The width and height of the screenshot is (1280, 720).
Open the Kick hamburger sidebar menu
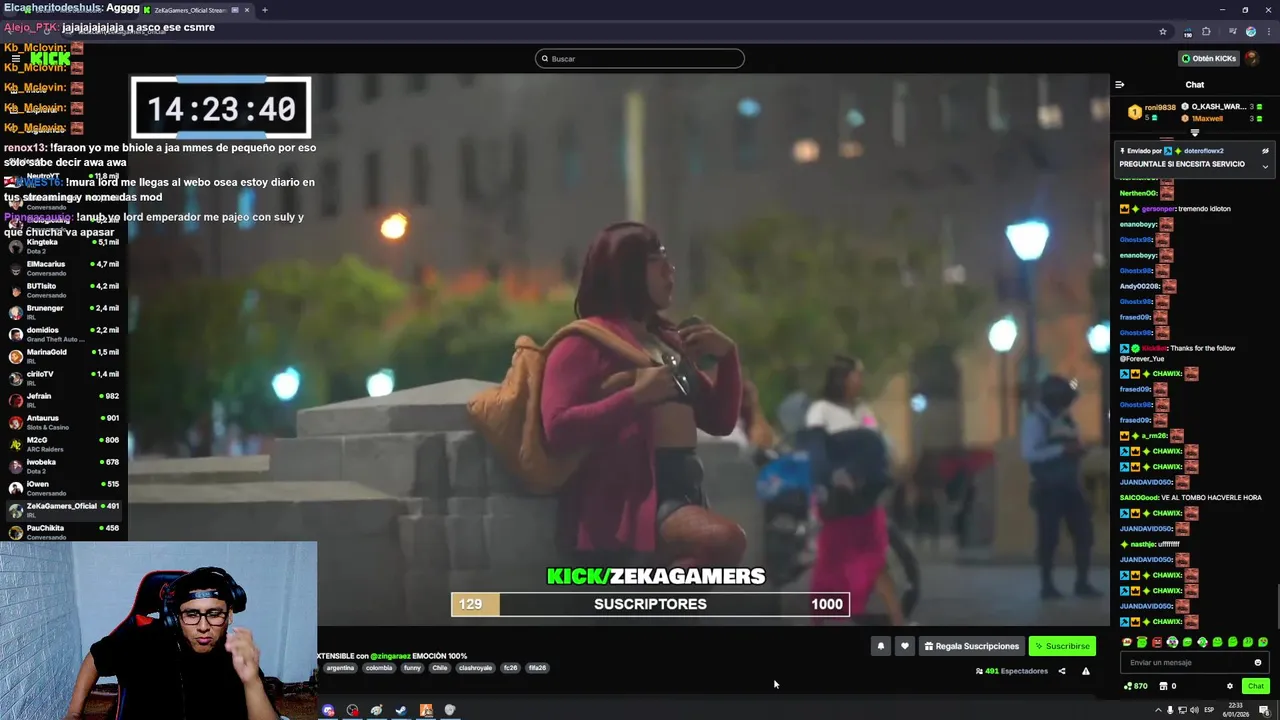click(x=15, y=59)
